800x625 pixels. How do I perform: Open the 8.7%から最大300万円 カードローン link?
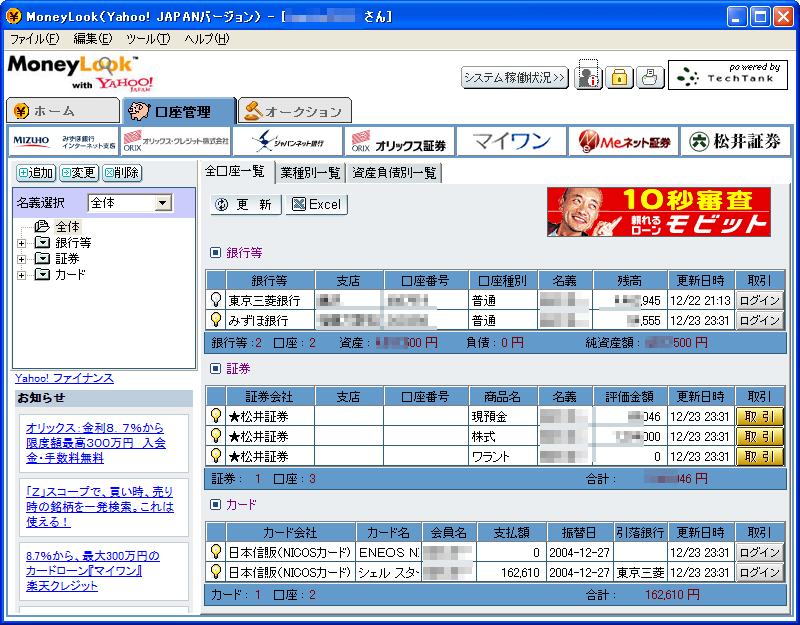[x=93, y=570]
